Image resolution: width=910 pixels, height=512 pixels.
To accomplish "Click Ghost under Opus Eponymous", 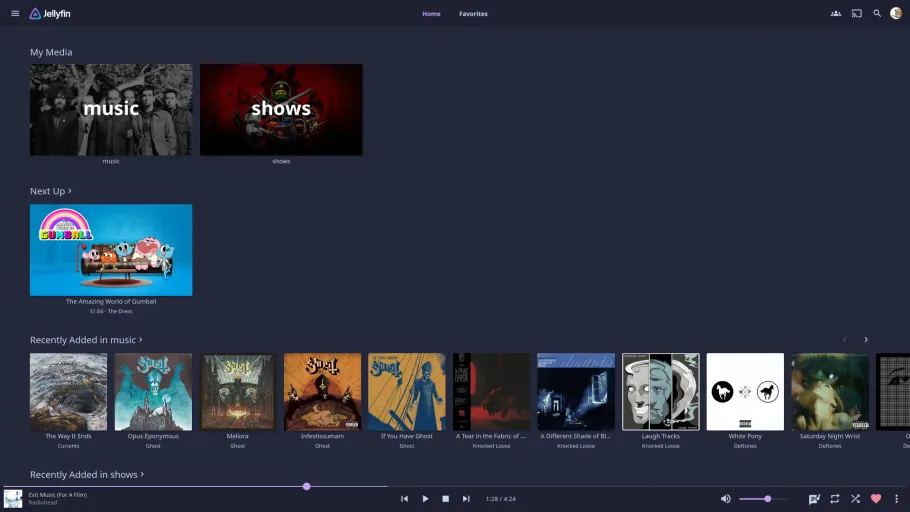I will 153,446.
